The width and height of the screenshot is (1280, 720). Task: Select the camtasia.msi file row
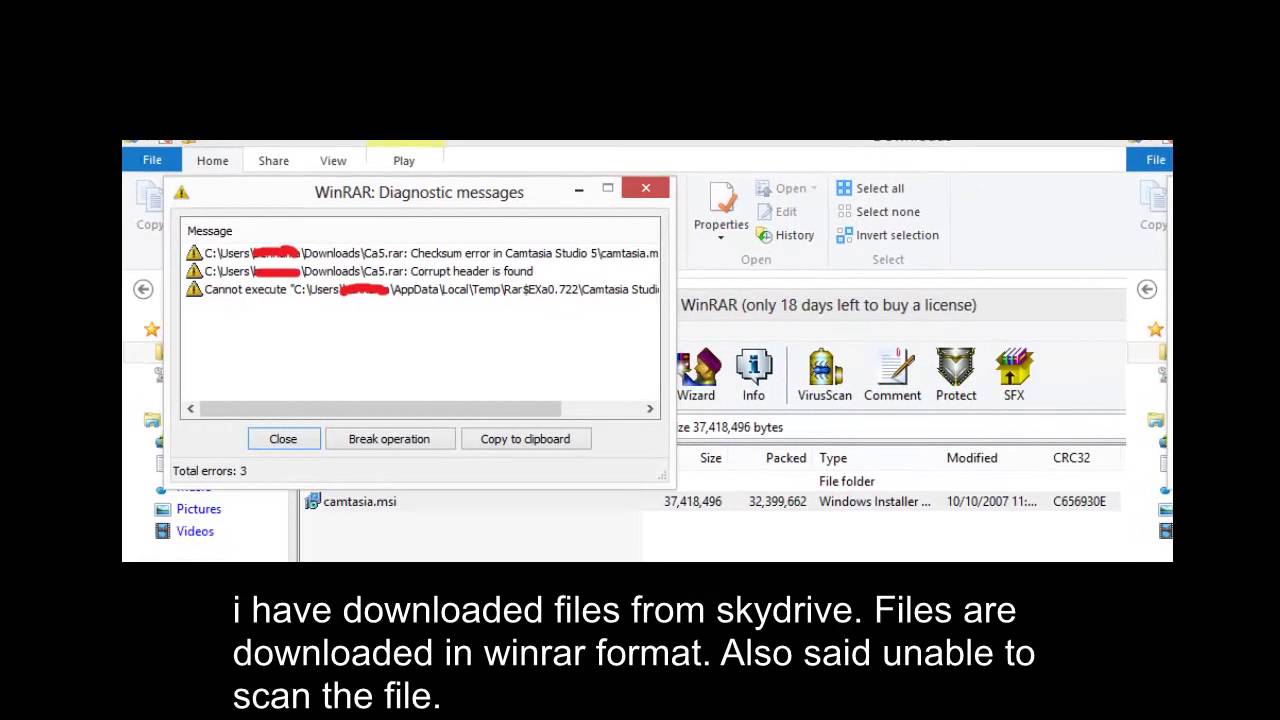[711, 502]
